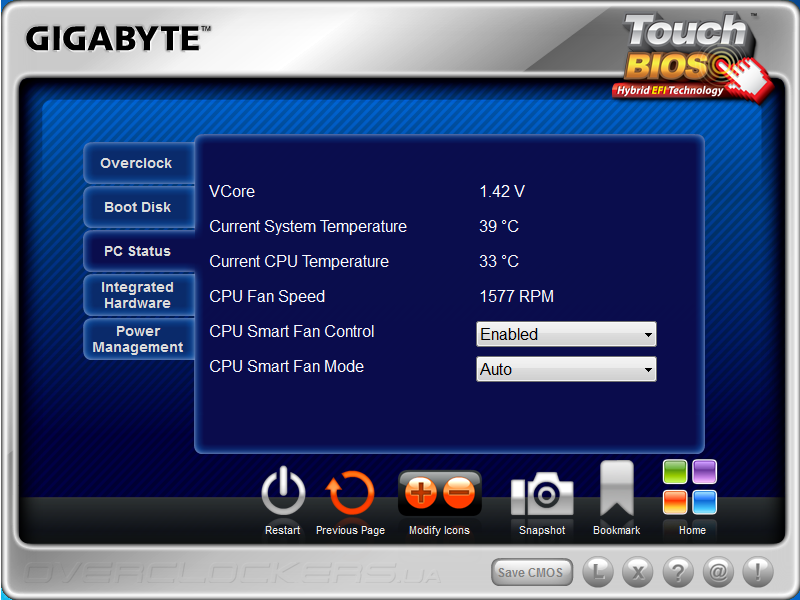Click the CPU Fan Speed label
800x600 pixels.
point(267,296)
